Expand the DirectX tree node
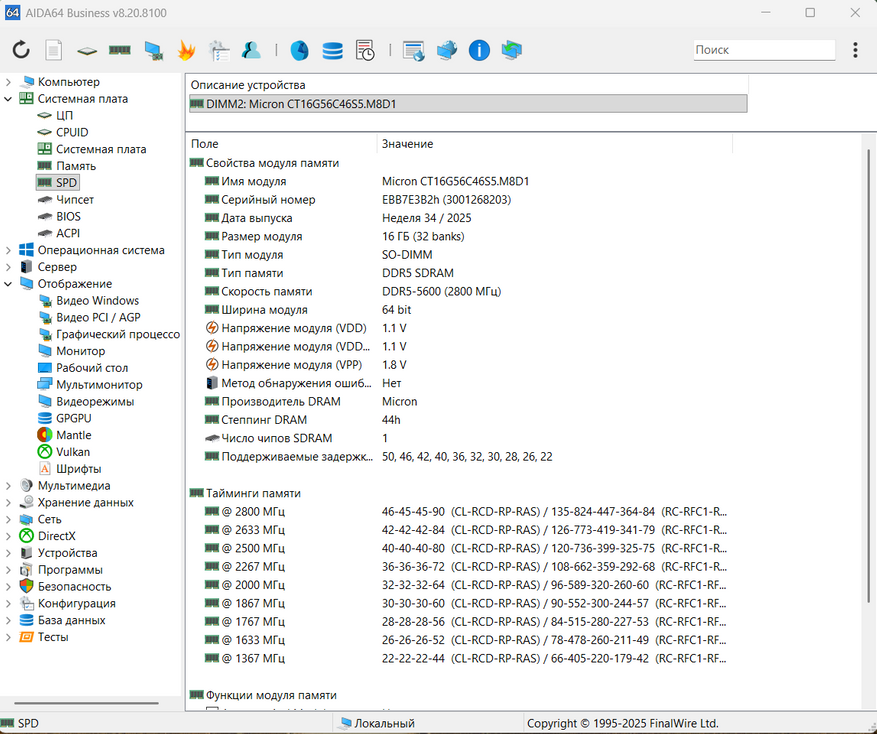This screenshot has width=877, height=734. click(x=8, y=536)
